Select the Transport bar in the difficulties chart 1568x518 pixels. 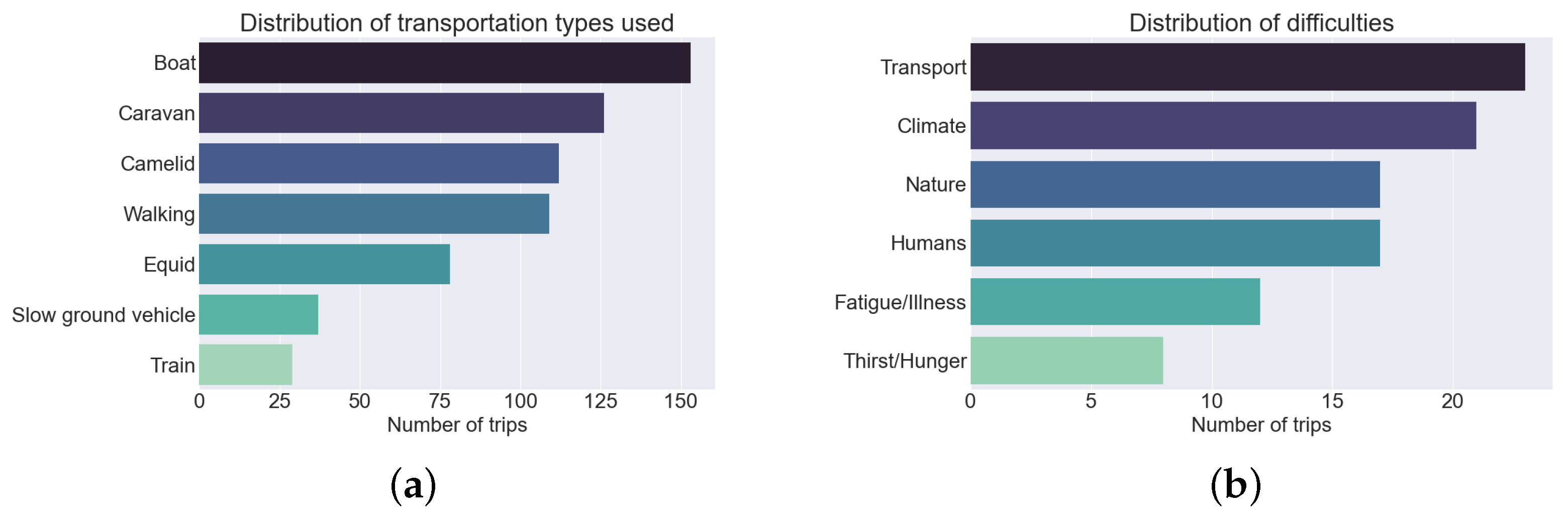[x=1247, y=67]
